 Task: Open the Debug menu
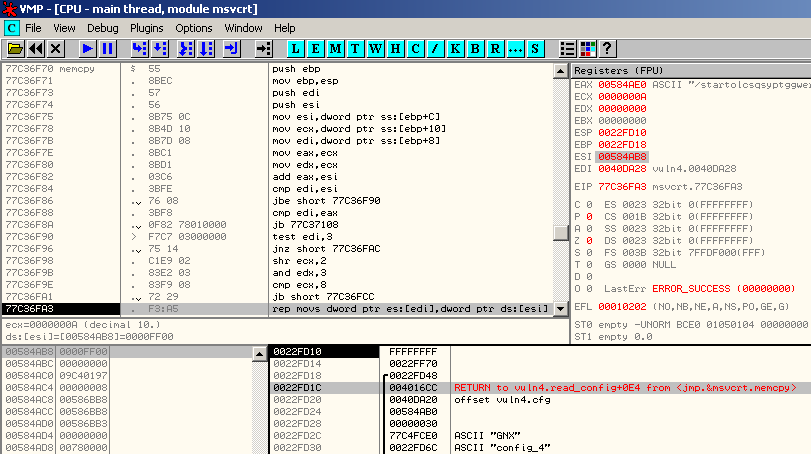pyautogui.click(x=102, y=28)
